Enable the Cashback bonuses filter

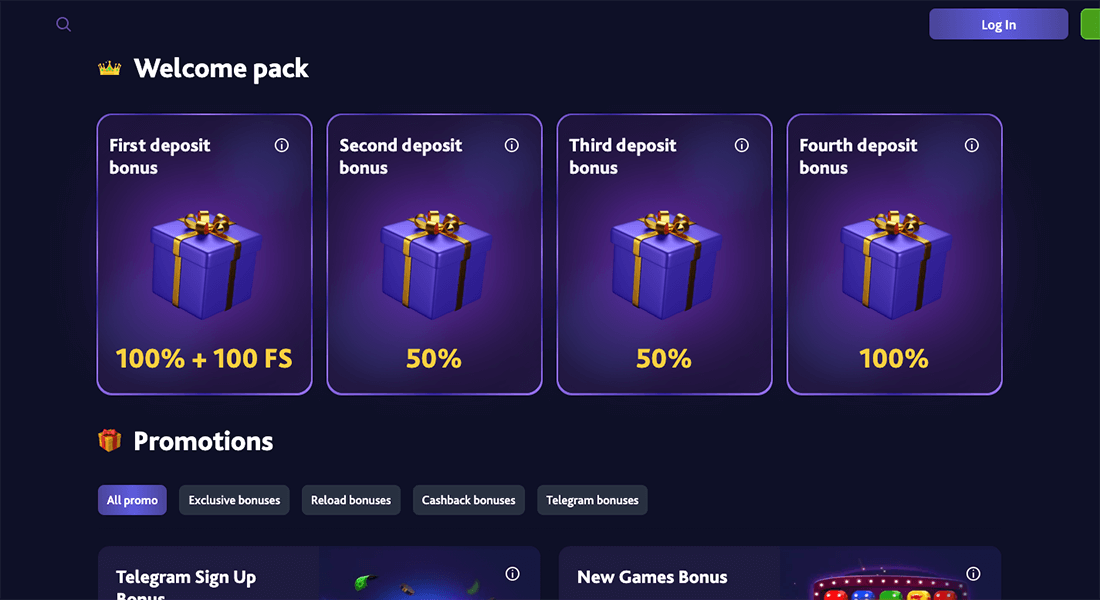click(468, 500)
